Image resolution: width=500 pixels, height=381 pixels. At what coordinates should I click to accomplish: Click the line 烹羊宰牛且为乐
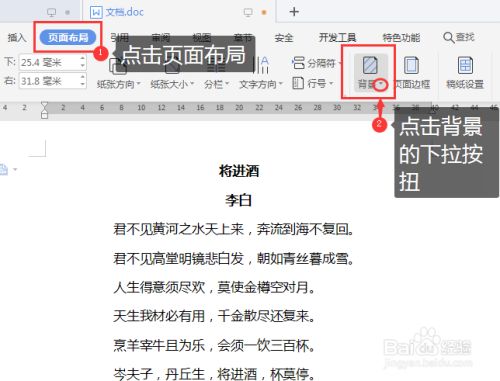pos(214,345)
